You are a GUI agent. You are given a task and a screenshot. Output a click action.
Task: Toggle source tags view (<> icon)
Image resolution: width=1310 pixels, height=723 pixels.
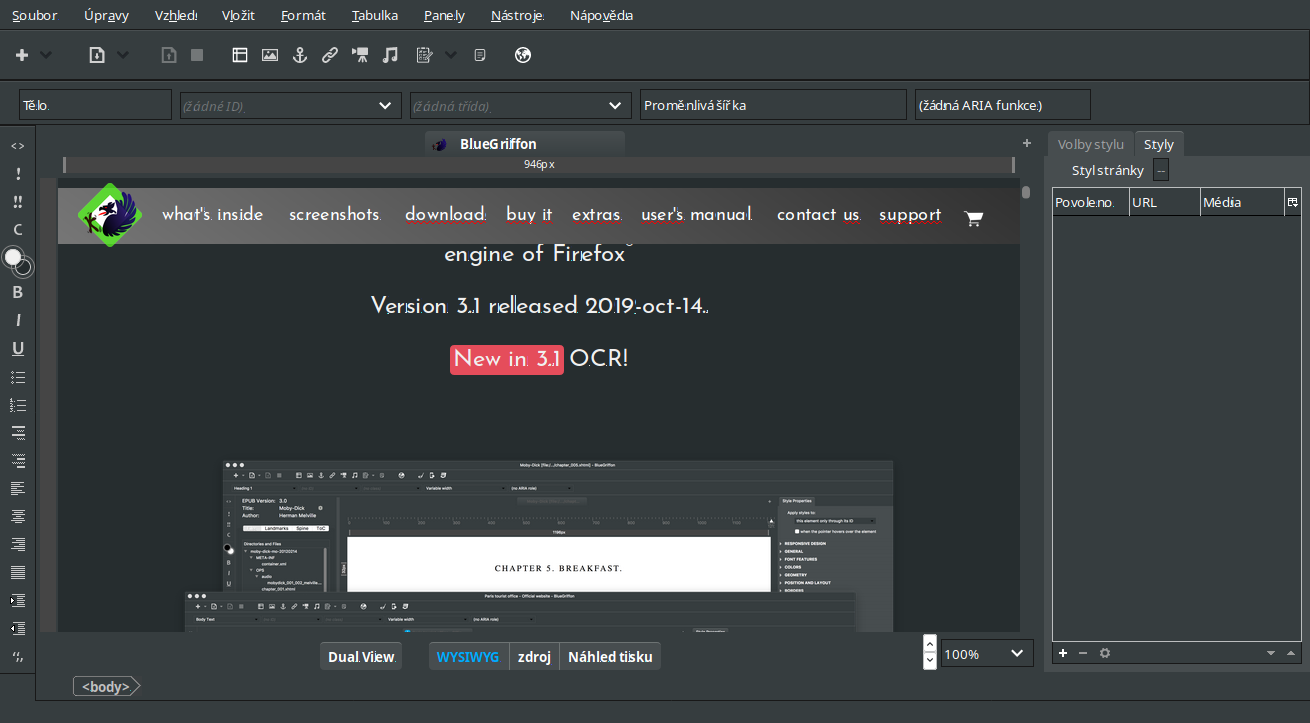[x=18, y=146]
